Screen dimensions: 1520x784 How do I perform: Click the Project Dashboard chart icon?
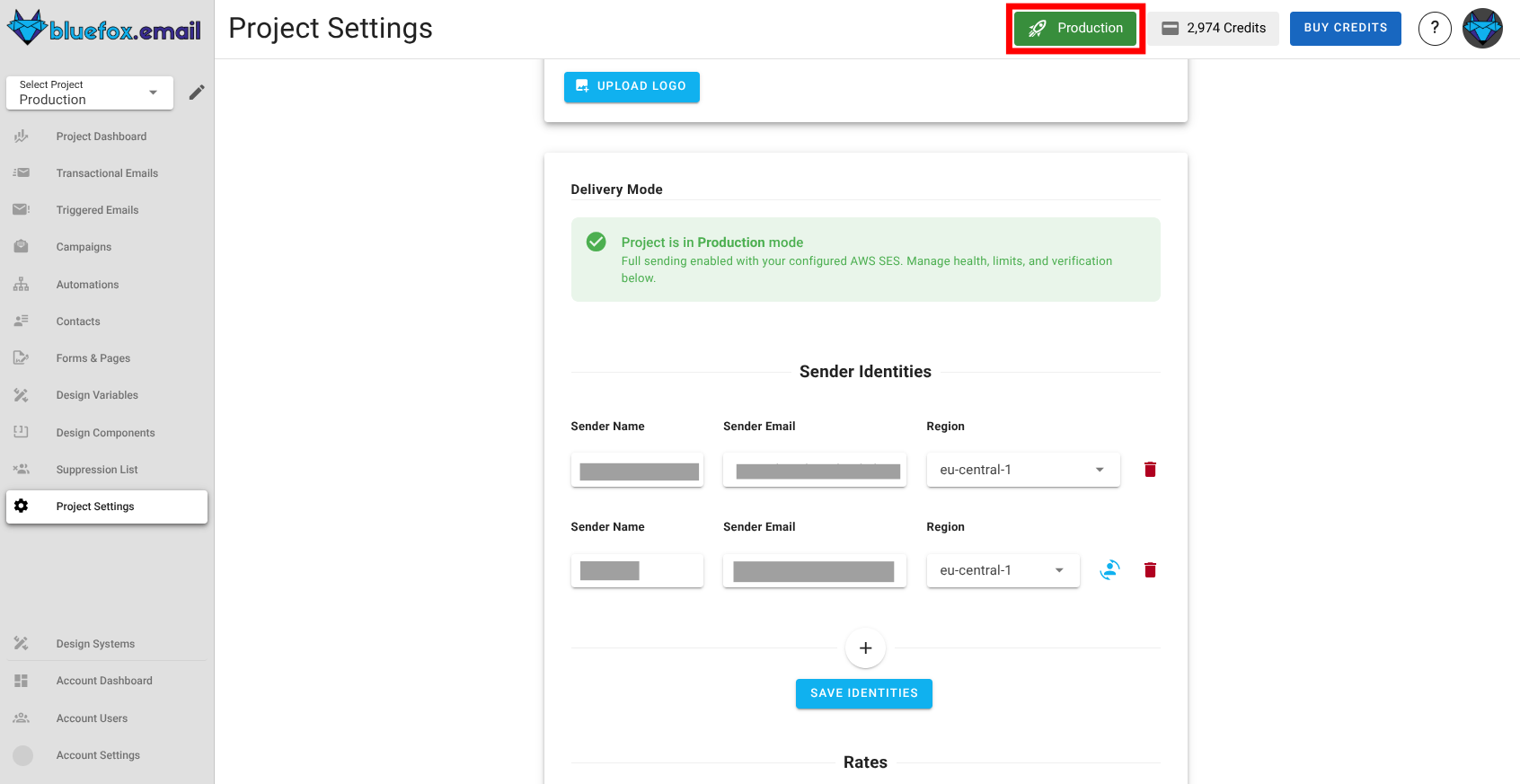(22, 137)
